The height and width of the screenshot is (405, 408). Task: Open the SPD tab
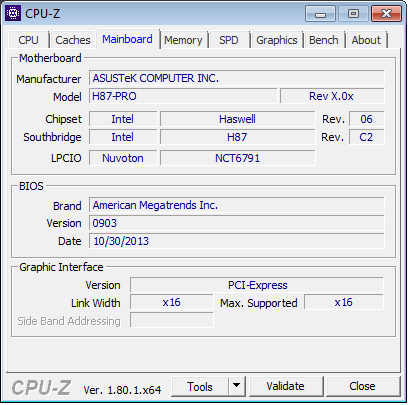click(x=229, y=40)
